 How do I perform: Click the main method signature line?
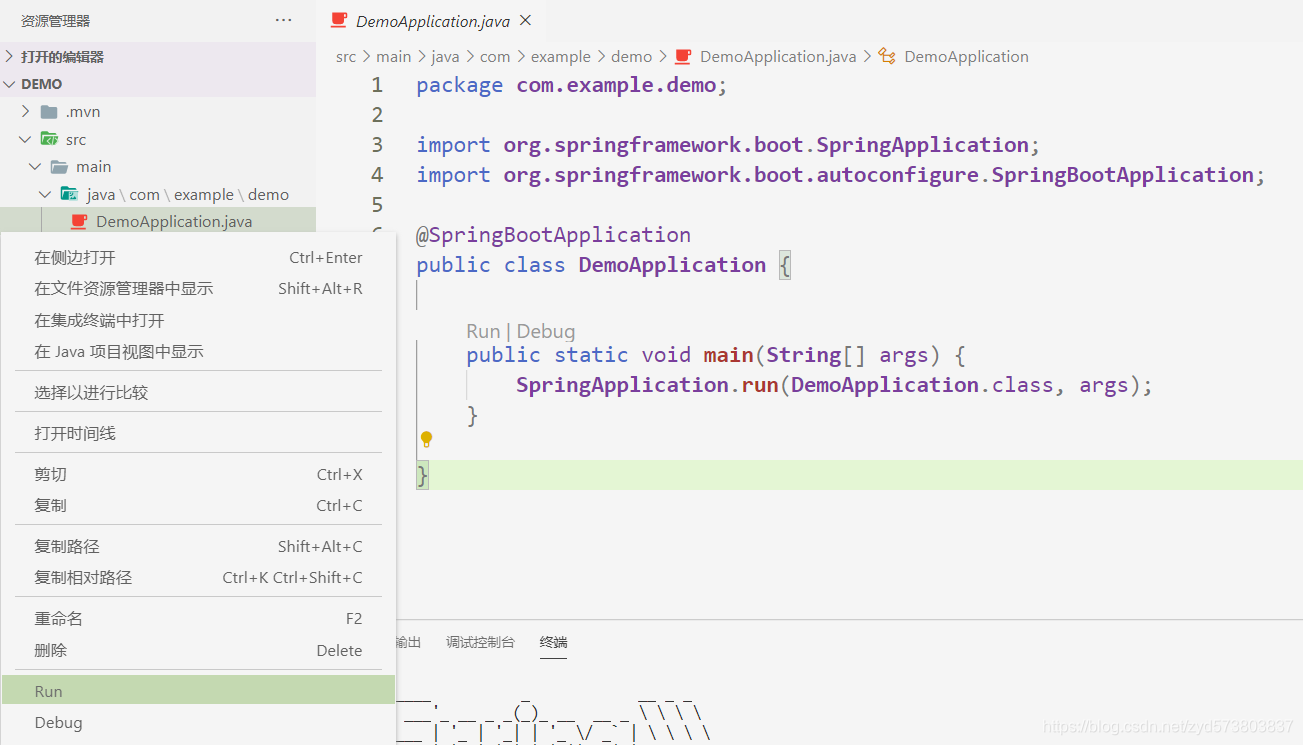pos(716,355)
